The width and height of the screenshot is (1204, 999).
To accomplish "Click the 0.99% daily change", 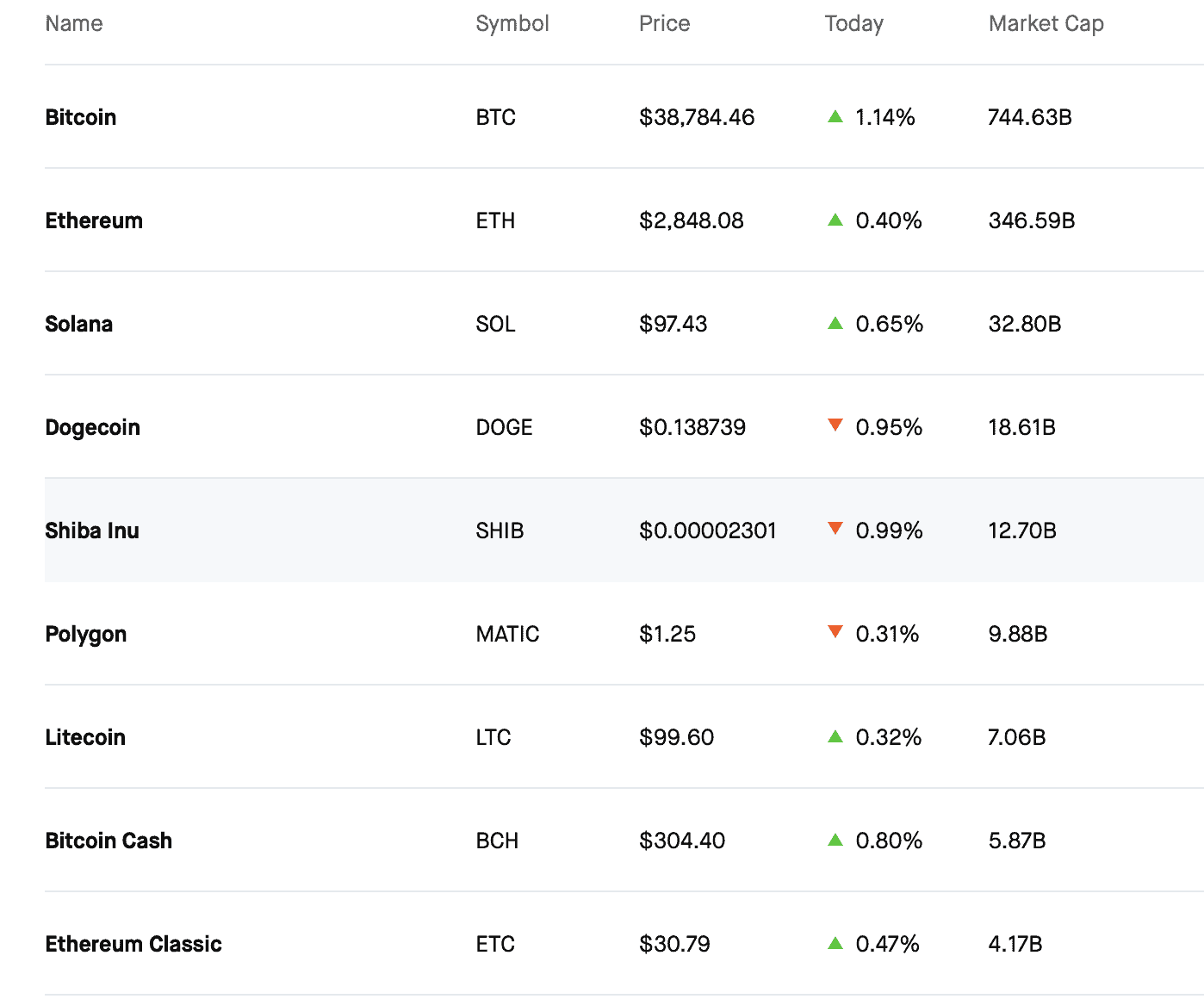I will click(889, 531).
